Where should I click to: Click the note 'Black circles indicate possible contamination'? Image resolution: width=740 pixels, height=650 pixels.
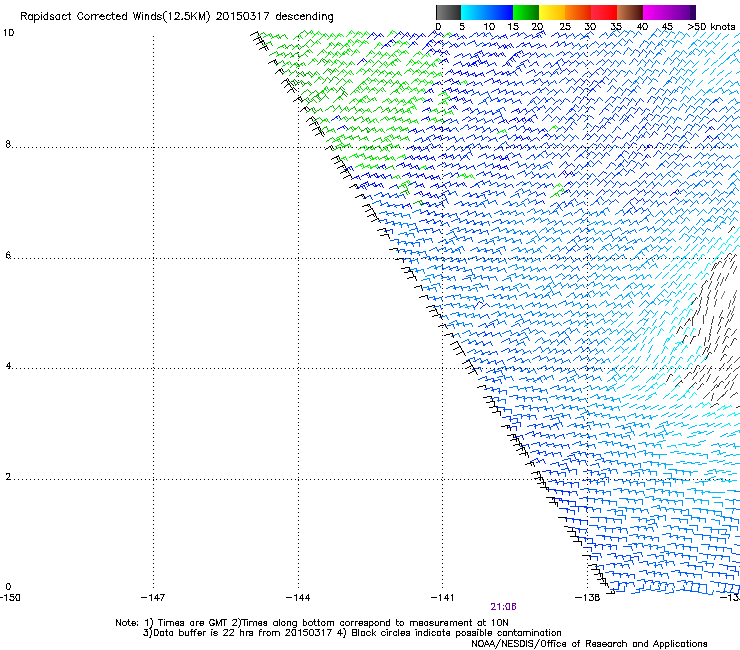pos(456,633)
